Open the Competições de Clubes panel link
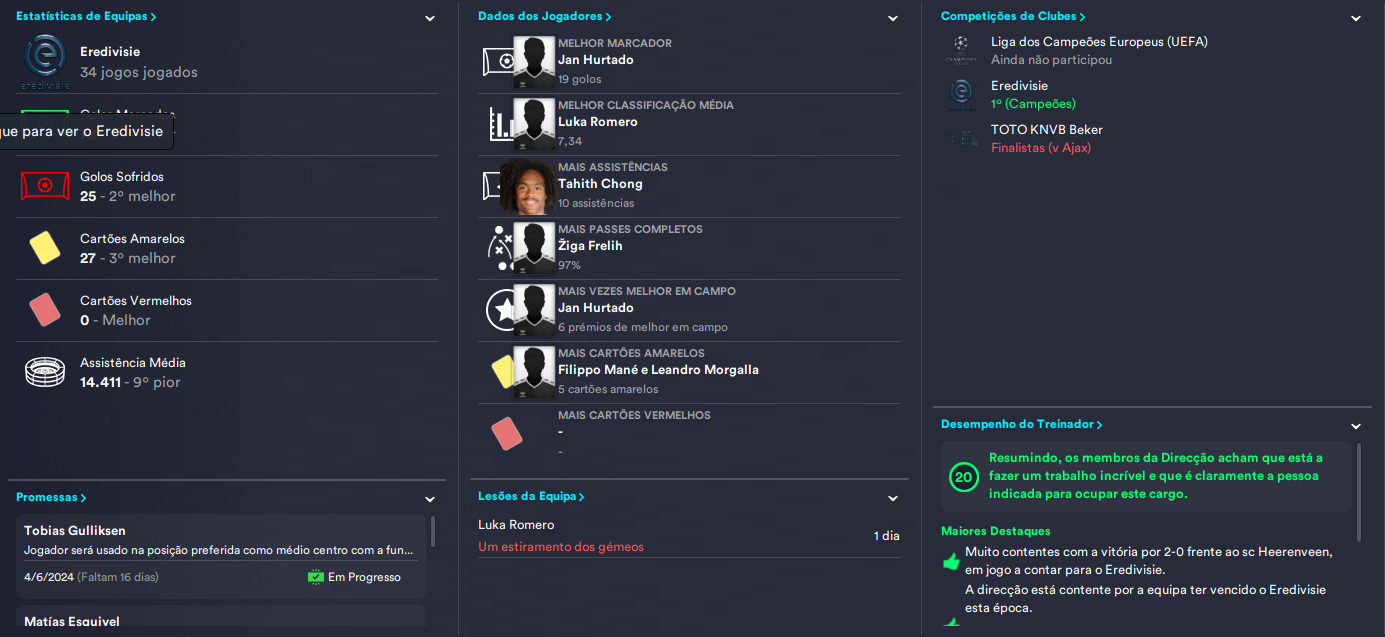1385x637 pixels. tap(1013, 17)
